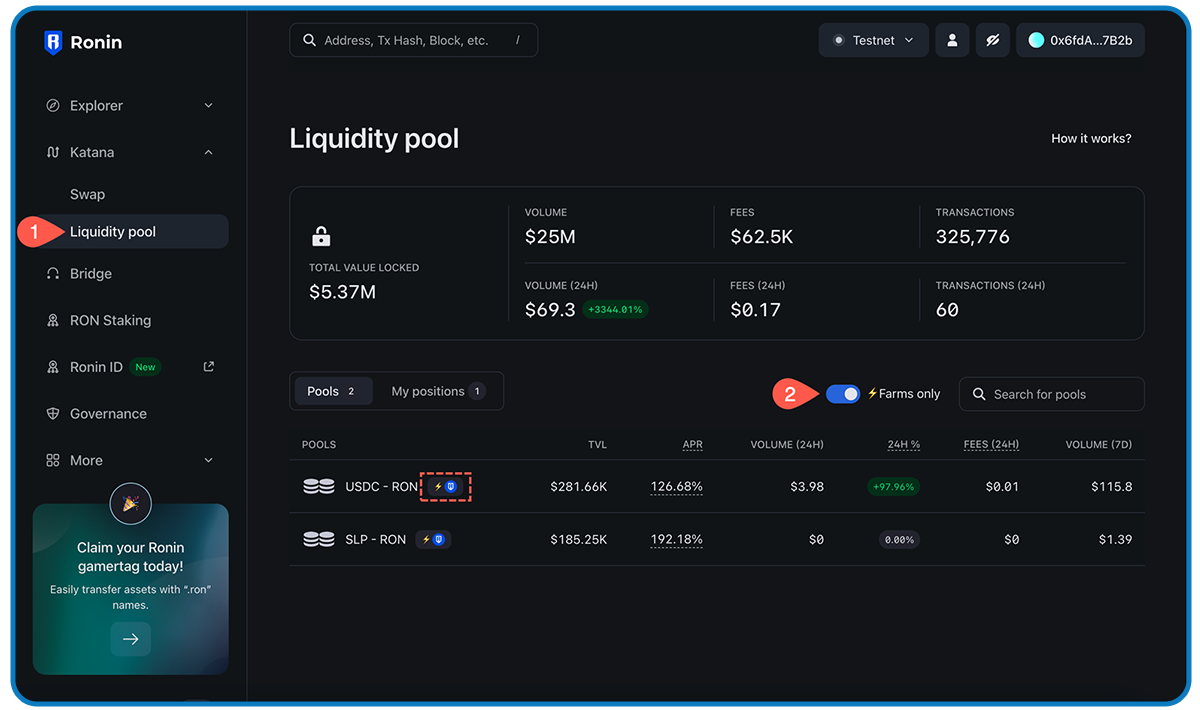Click the farm badge beside USDC - RON
This screenshot has height=710, width=1200.
click(x=445, y=486)
